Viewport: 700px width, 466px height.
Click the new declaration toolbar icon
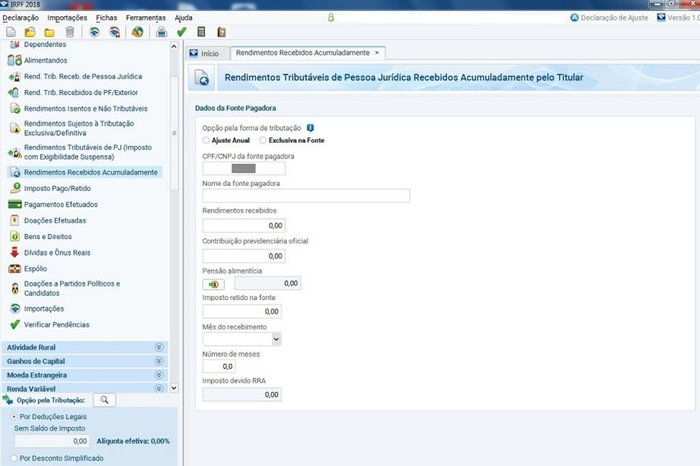tap(11, 32)
